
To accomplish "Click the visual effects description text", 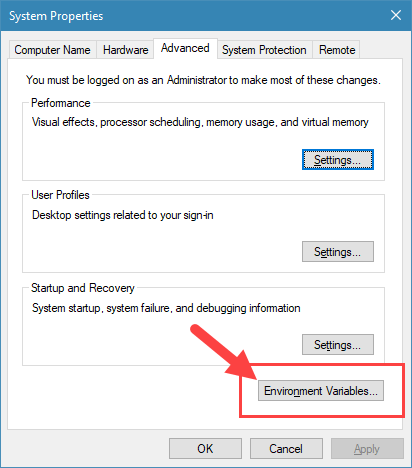I will pyautogui.click(x=200, y=122).
